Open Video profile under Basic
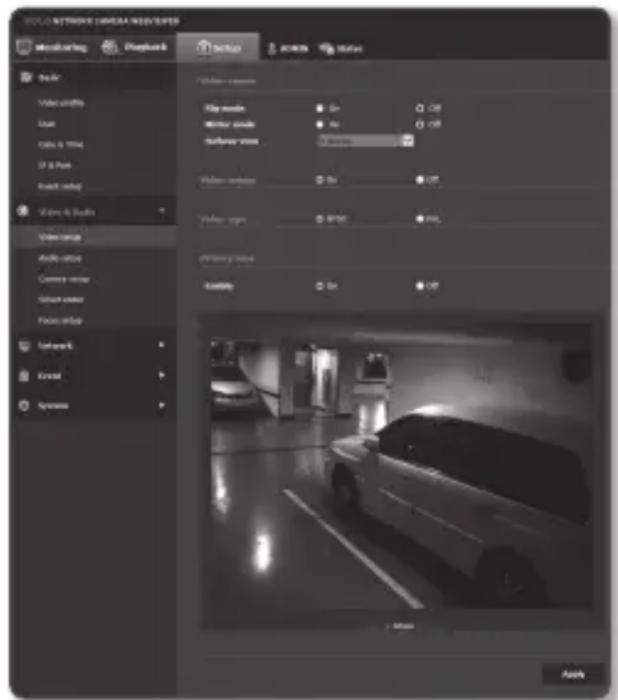This screenshot has width=618, height=700. (61, 103)
